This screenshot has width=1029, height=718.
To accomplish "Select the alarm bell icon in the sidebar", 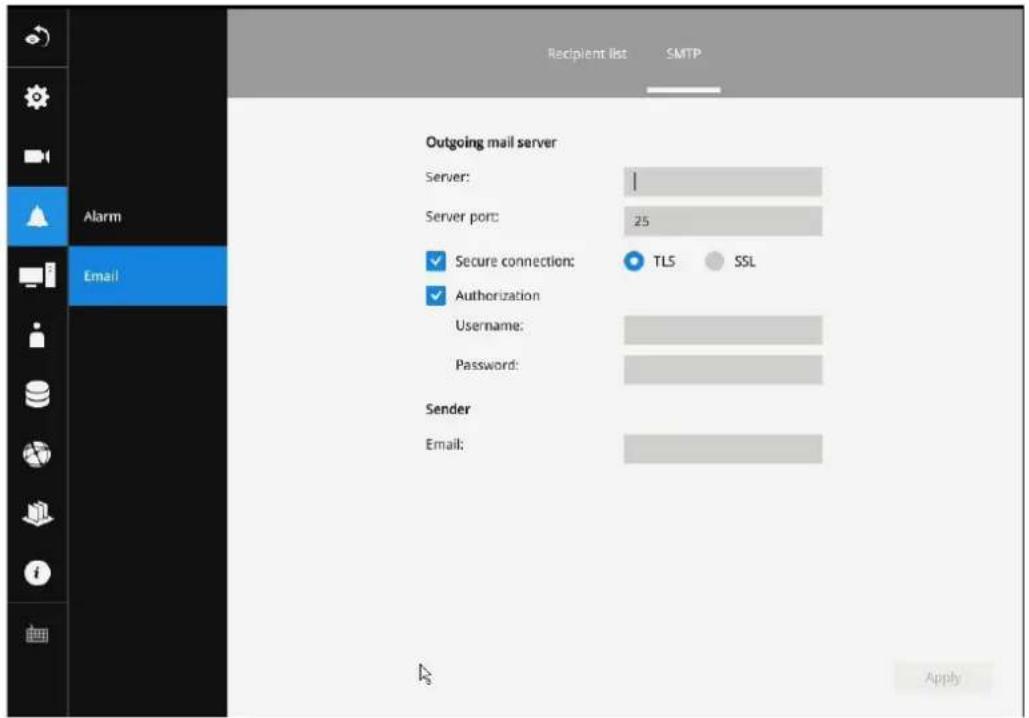I will coord(37,216).
